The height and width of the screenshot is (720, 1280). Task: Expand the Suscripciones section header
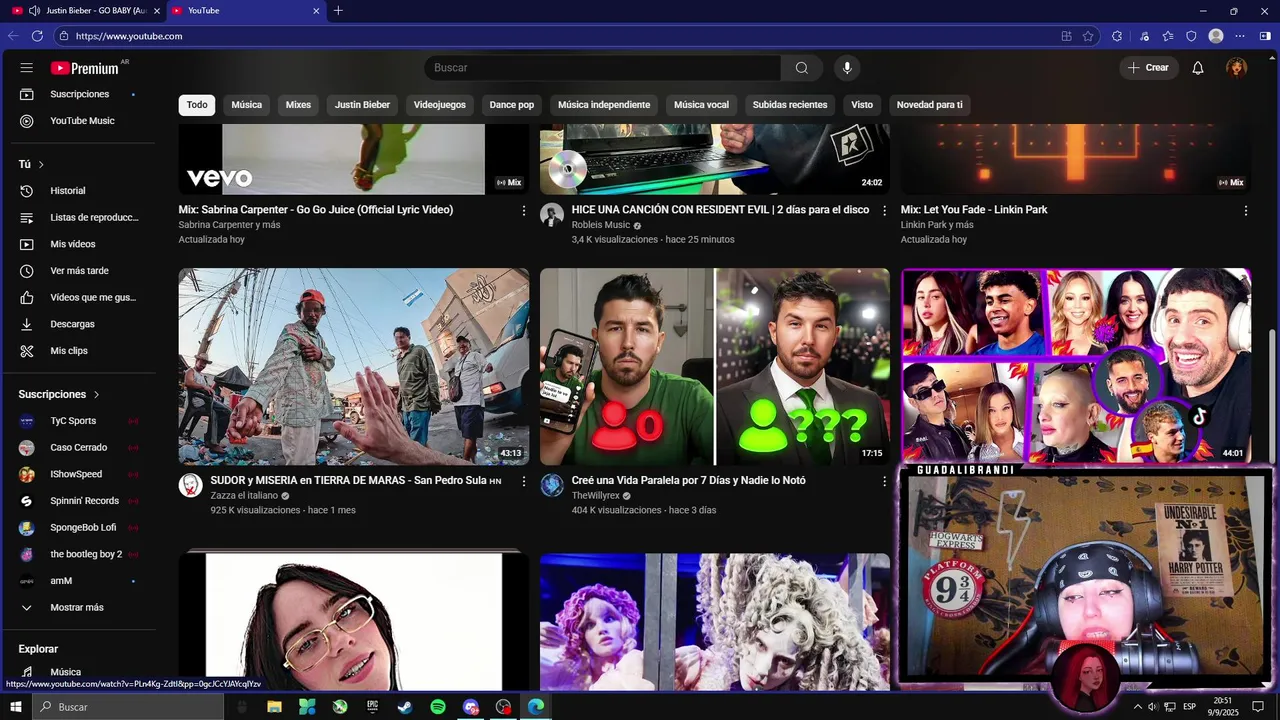click(59, 395)
